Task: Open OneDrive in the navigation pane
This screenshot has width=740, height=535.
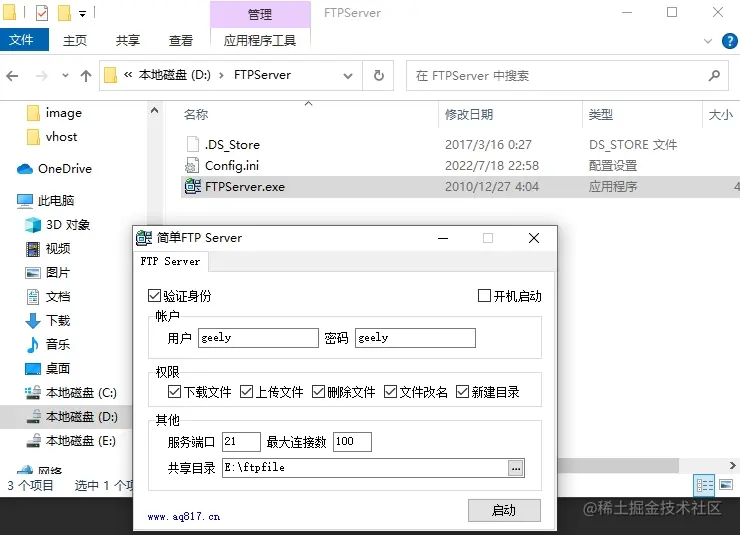Action: [54, 168]
